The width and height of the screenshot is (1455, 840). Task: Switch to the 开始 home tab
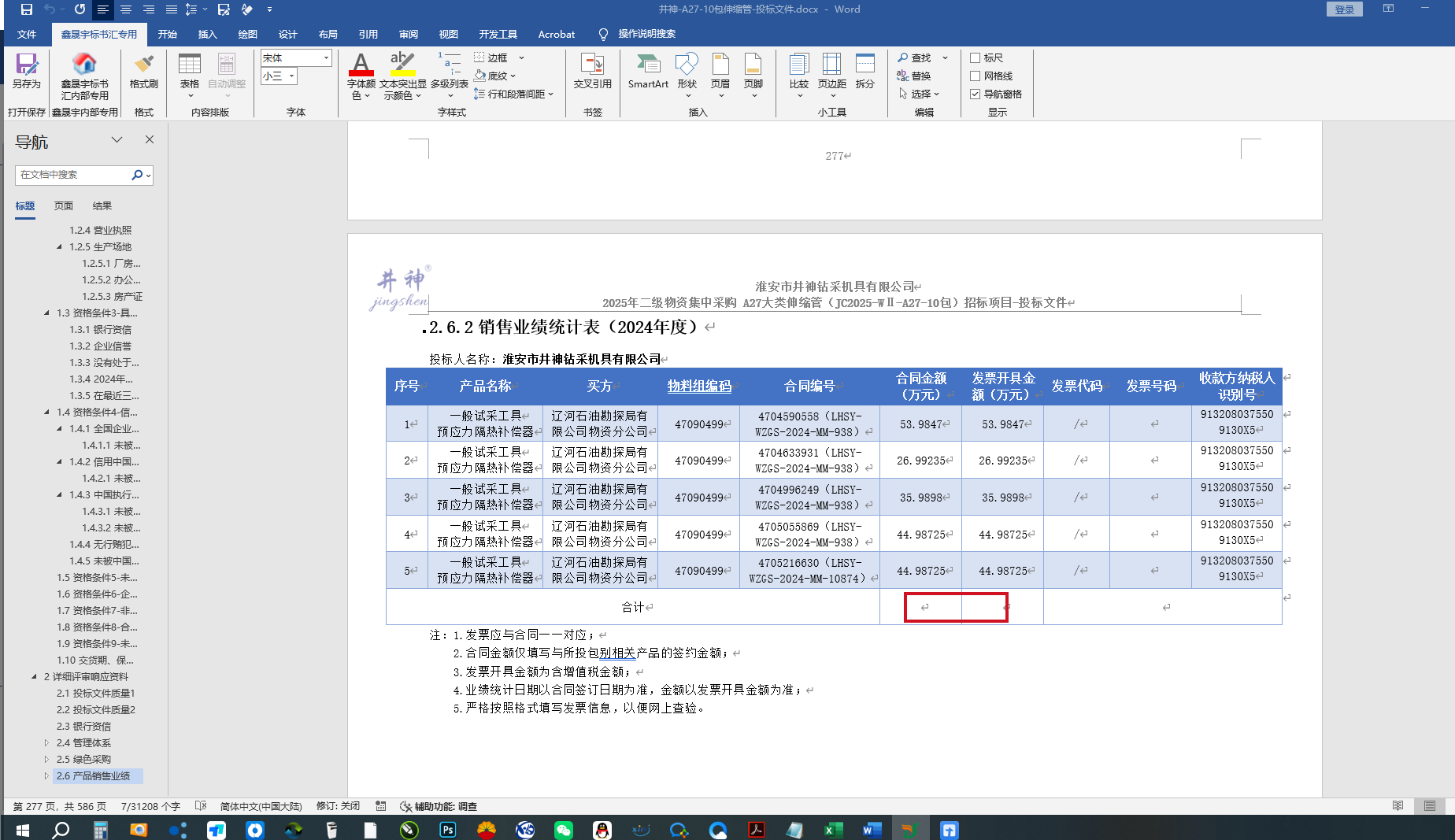click(x=168, y=35)
